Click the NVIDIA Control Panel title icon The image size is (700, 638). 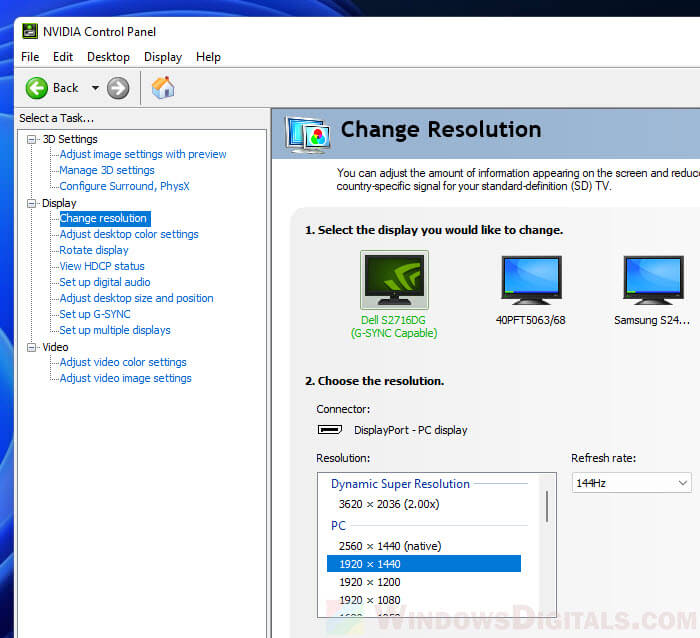30,31
